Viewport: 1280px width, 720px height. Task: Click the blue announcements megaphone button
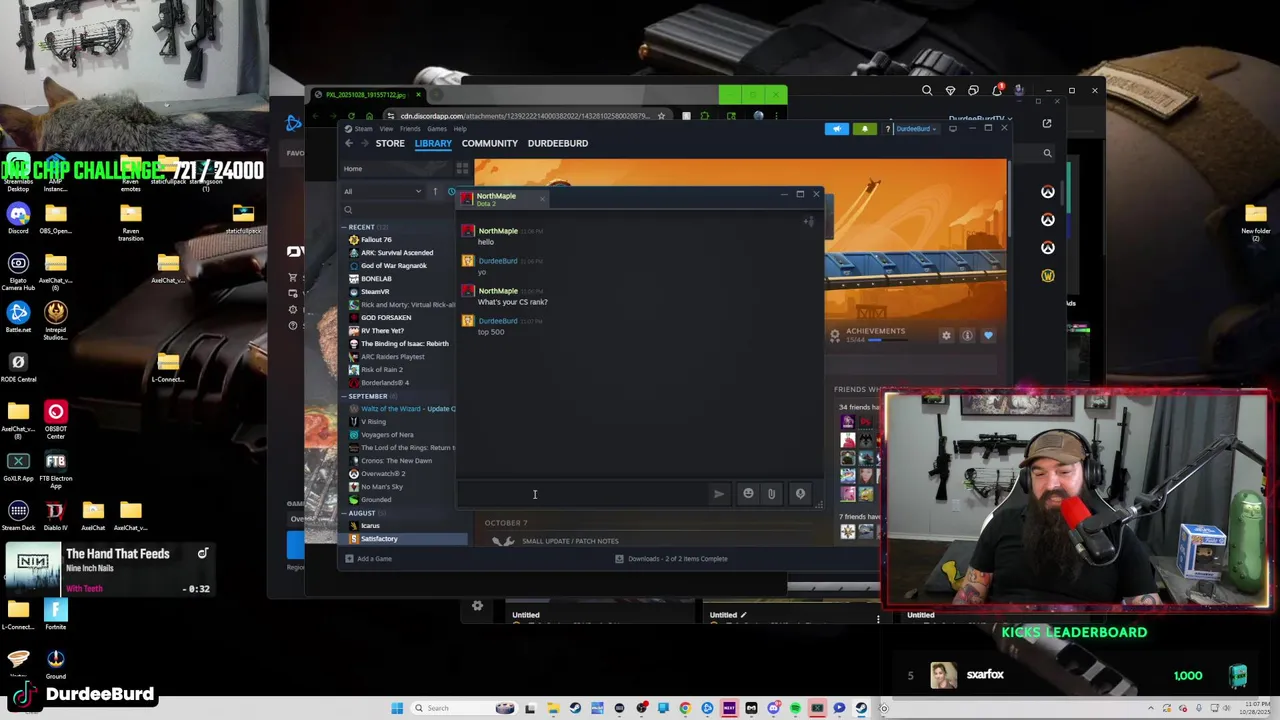click(837, 129)
